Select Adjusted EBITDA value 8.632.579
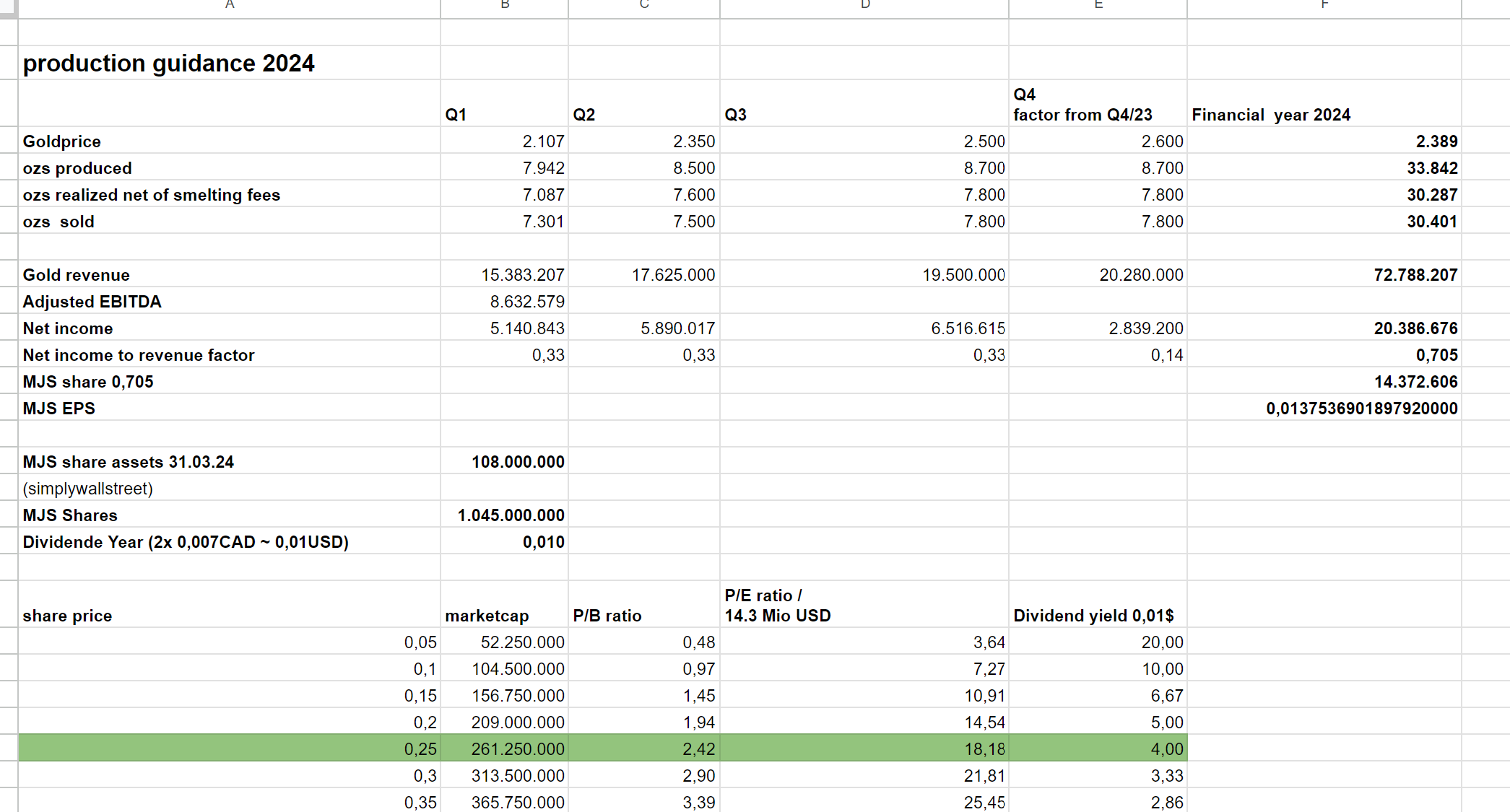Image resolution: width=1510 pixels, height=812 pixels. [x=526, y=302]
